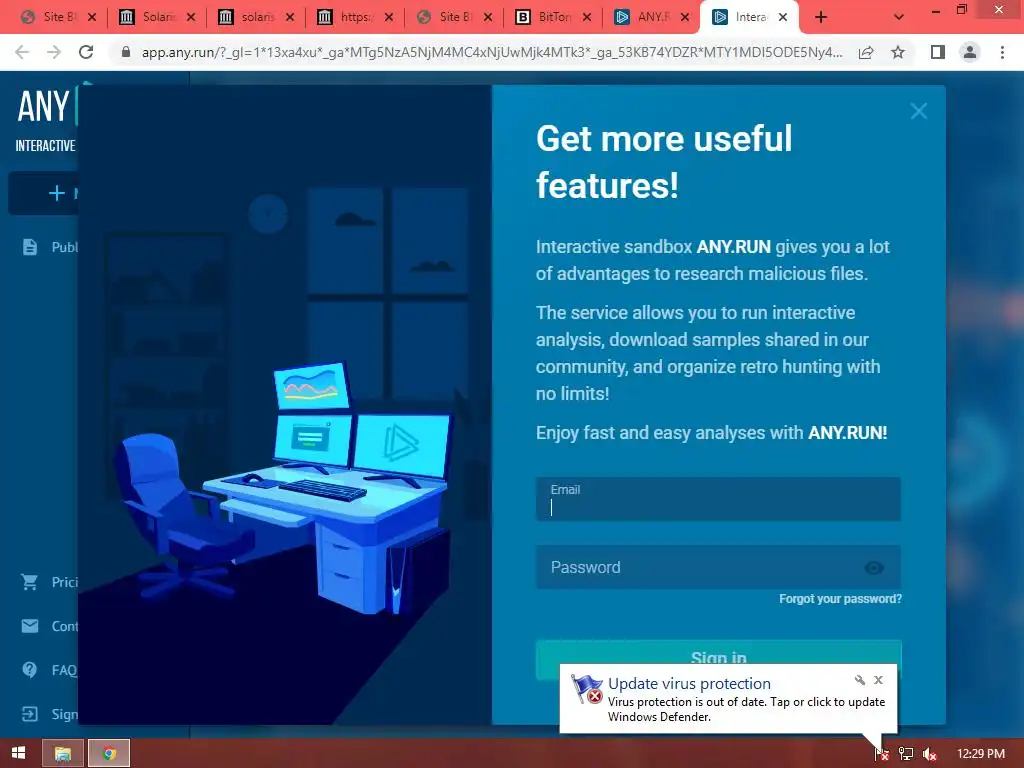Image resolution: width=1024 pixels, height=768 pixels.
Task: Open the clock showing 12:29 PM
Action: click(981, 754)
